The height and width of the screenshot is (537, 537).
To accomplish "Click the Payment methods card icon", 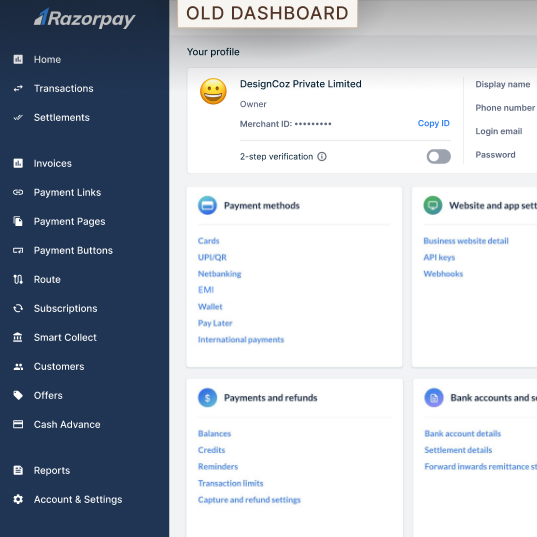I will tap(207, 205).
